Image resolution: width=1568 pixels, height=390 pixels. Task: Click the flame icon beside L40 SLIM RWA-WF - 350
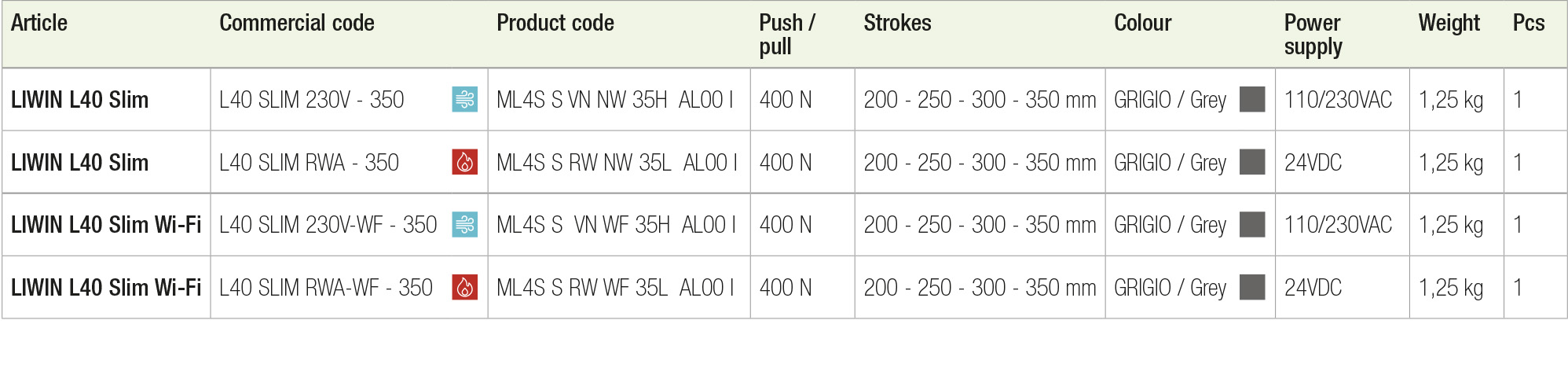[x=465, y=287]
